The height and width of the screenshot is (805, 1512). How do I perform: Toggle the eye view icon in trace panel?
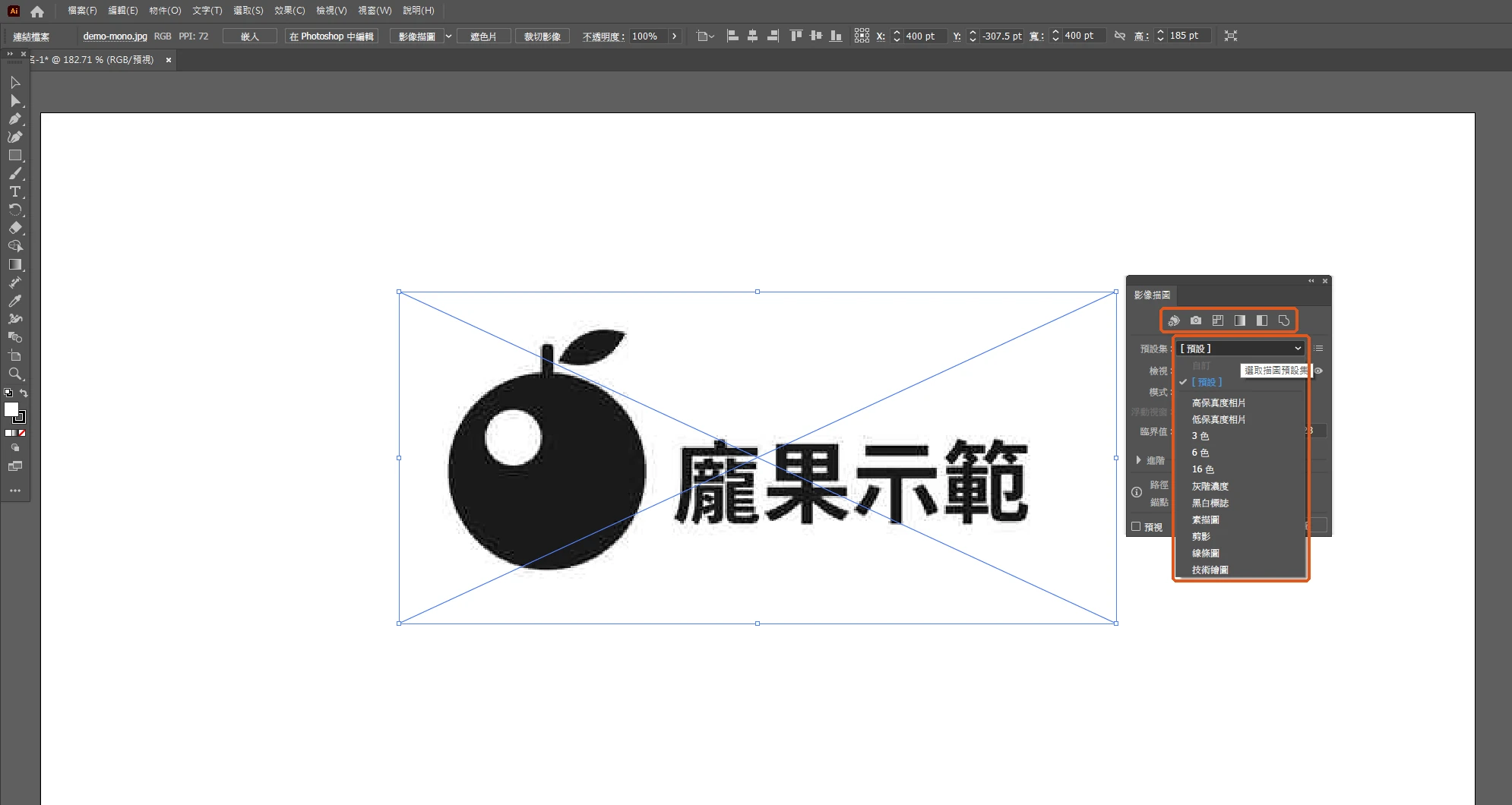pos(1319,371)
